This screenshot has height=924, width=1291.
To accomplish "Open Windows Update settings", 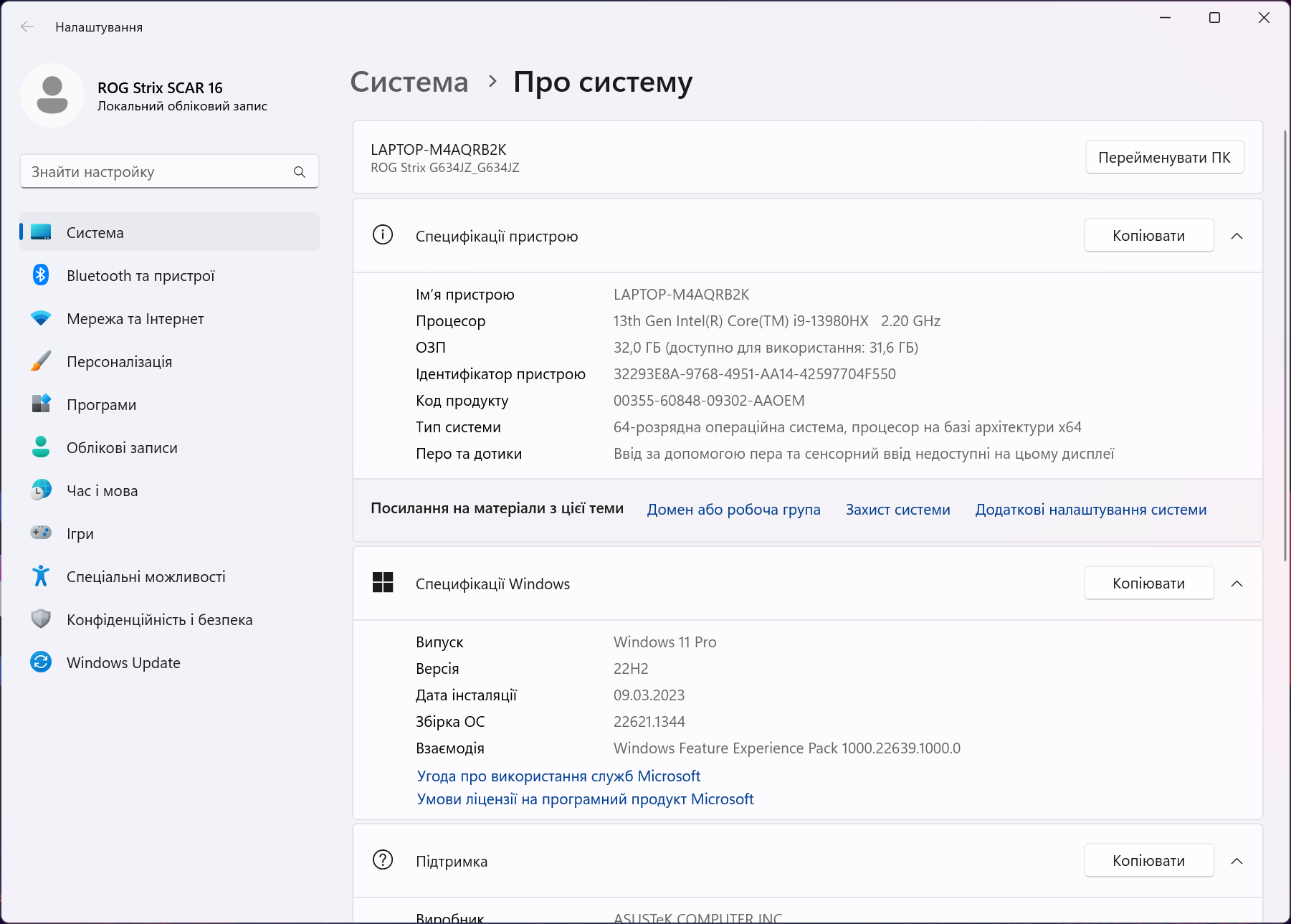I will [169, 662].
